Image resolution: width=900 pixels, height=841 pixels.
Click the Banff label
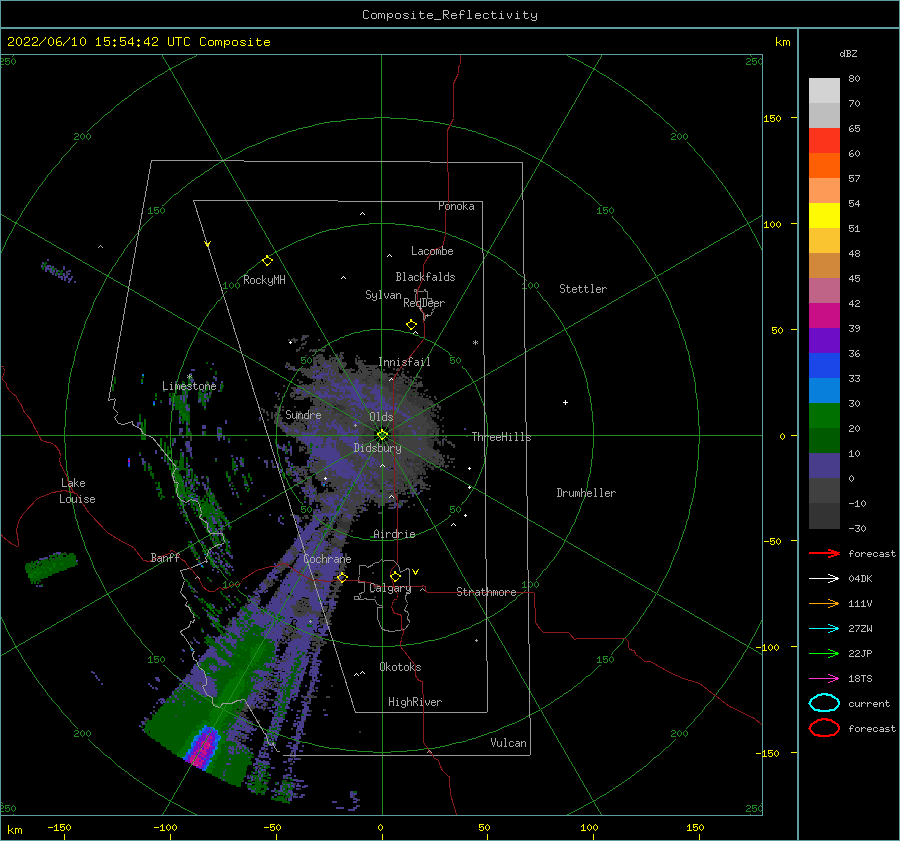click(x=165, y=557)
